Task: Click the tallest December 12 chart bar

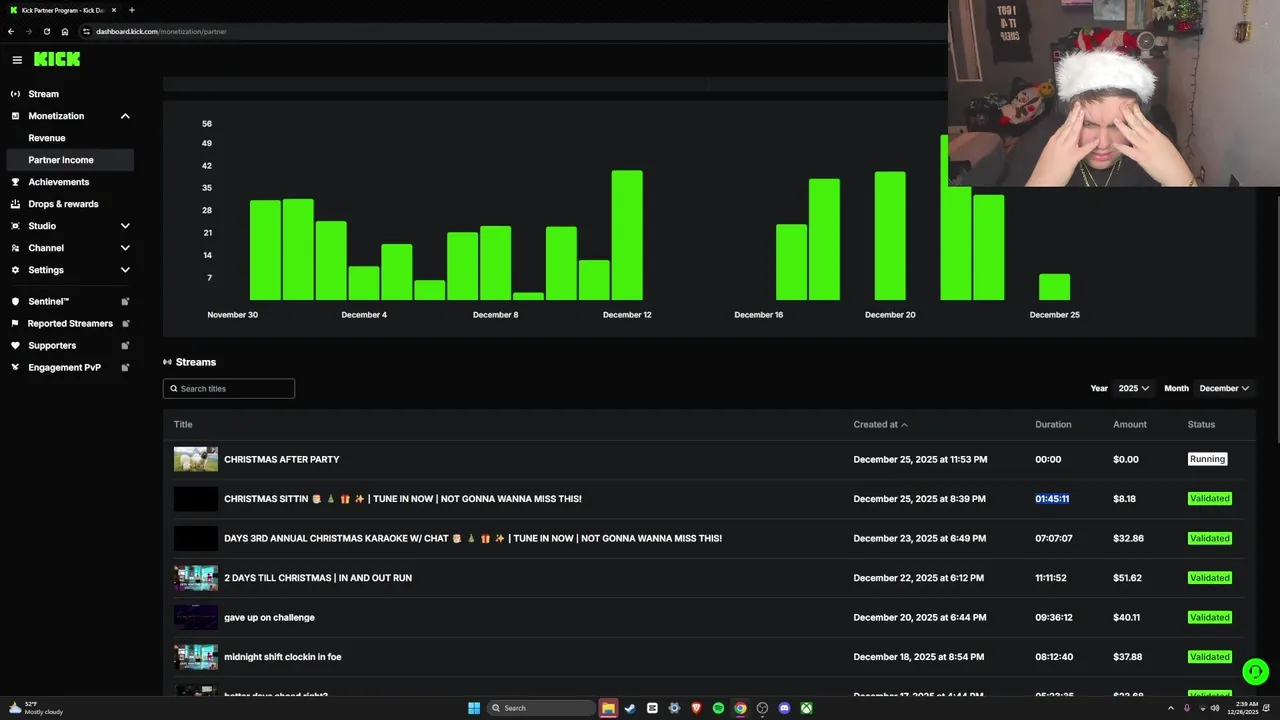Action: 627,235
